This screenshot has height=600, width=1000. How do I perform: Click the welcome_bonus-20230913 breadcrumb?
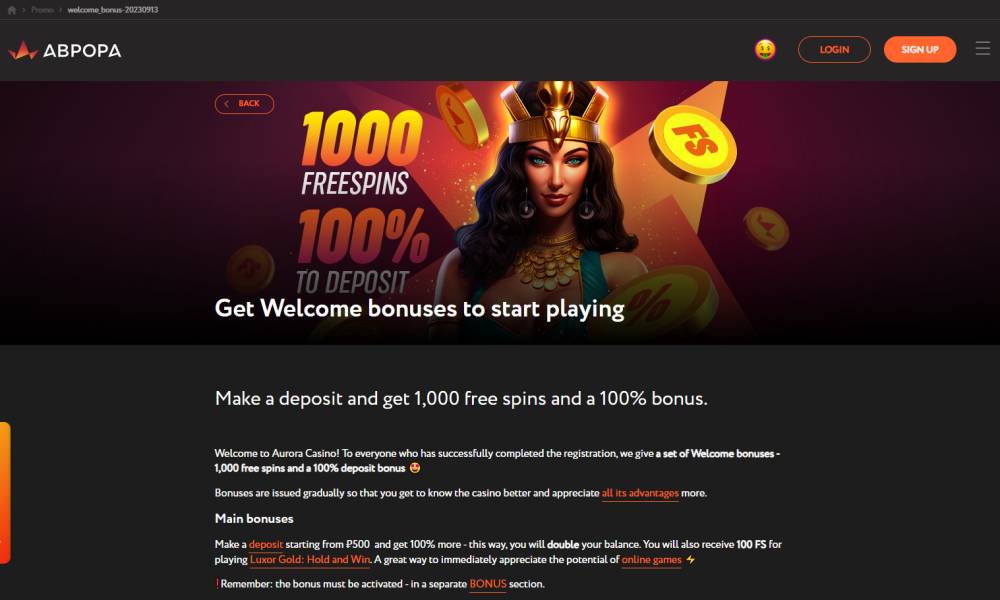[113, 10]
